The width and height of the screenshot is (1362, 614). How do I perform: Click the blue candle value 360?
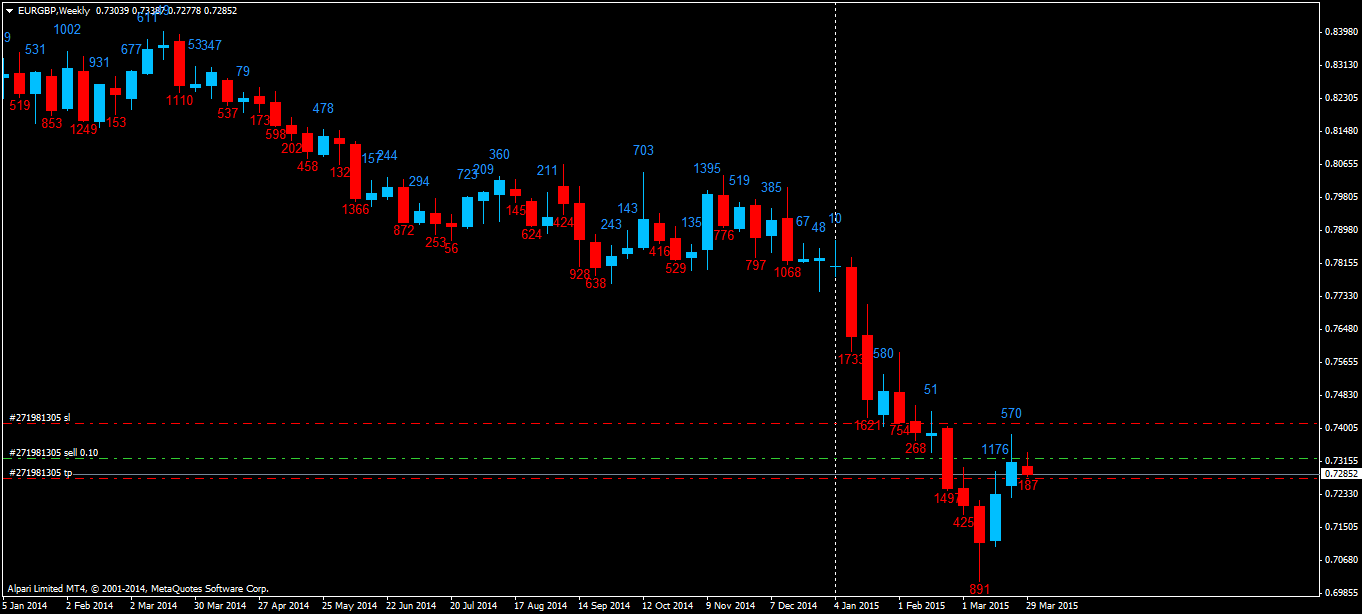(499, 155)
